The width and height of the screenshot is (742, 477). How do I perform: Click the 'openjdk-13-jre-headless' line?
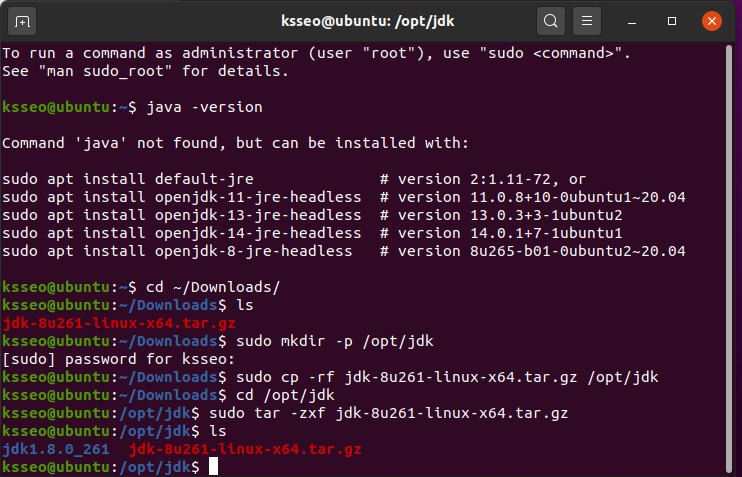312,215
